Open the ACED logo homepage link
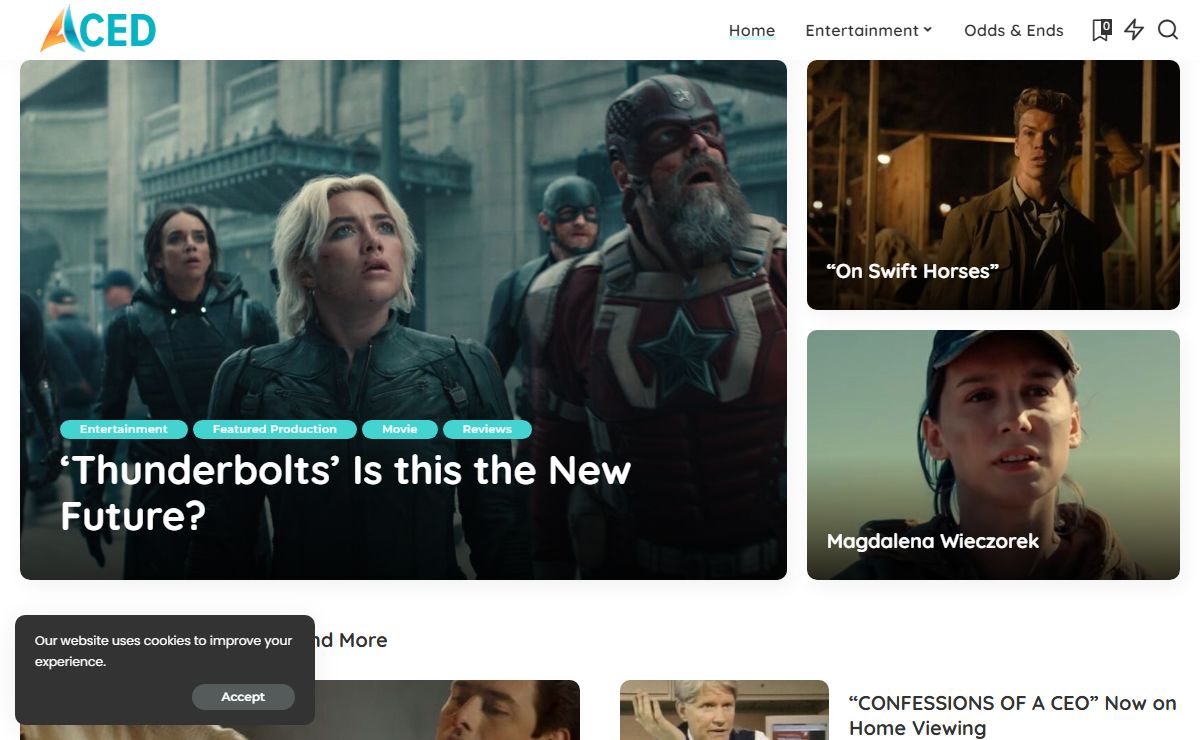 click(x=98, y=28)
